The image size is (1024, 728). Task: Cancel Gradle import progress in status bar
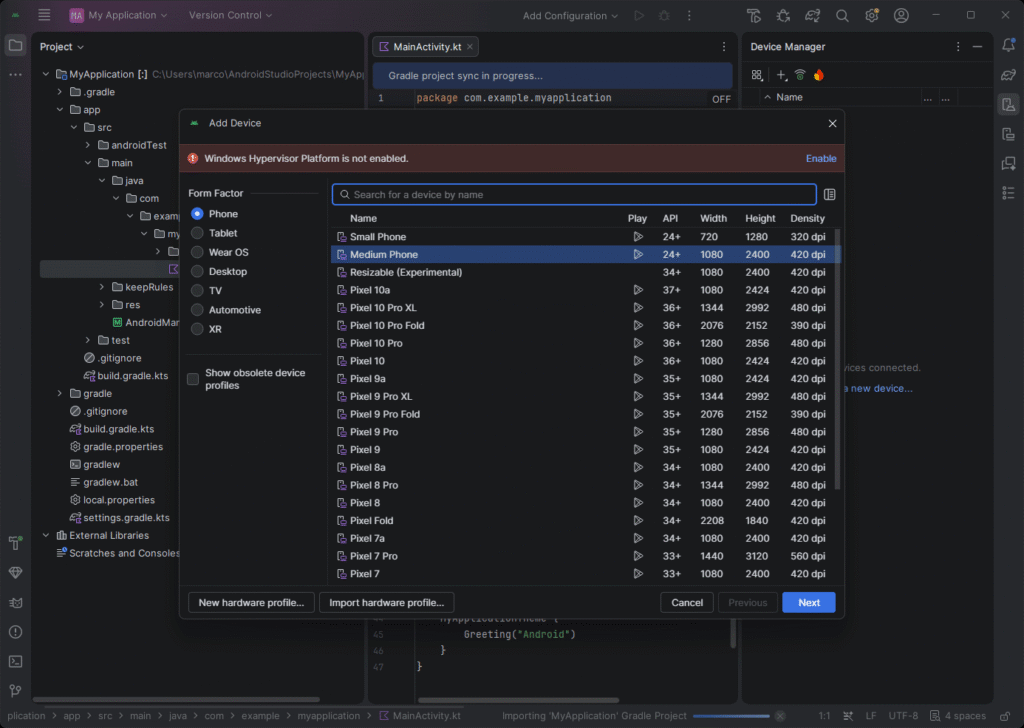780,716
